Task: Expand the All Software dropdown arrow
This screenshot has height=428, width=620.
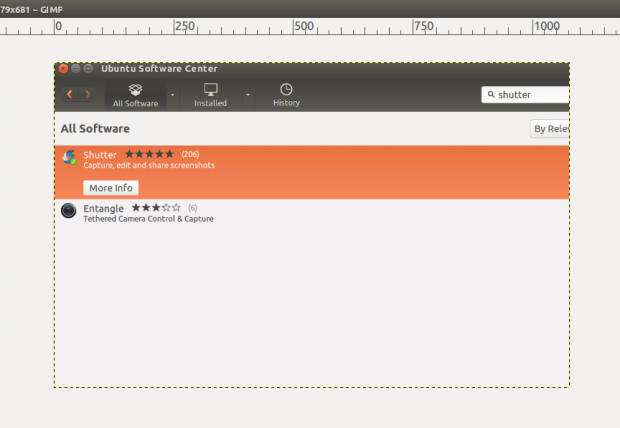Action: tap(172, 95)
